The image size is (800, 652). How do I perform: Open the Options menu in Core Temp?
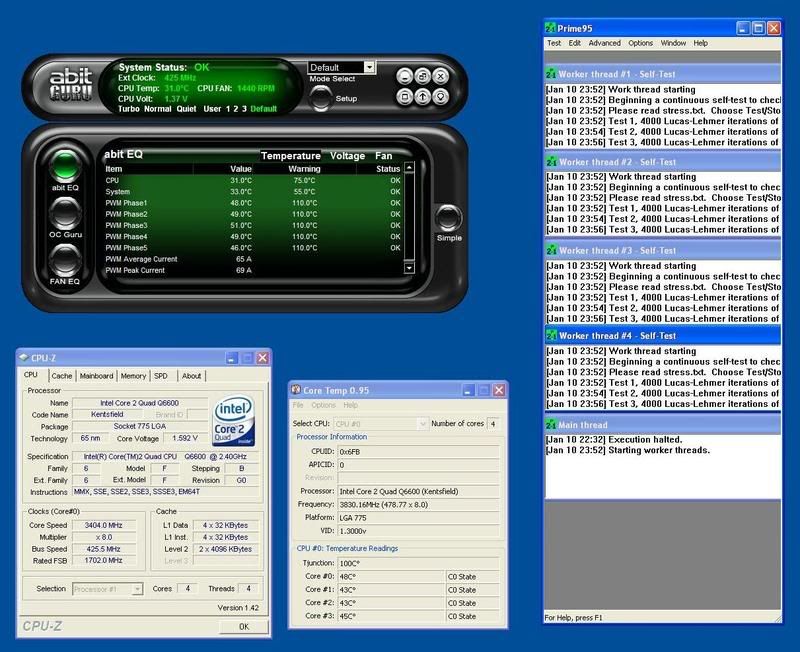[x=323, y=405]
